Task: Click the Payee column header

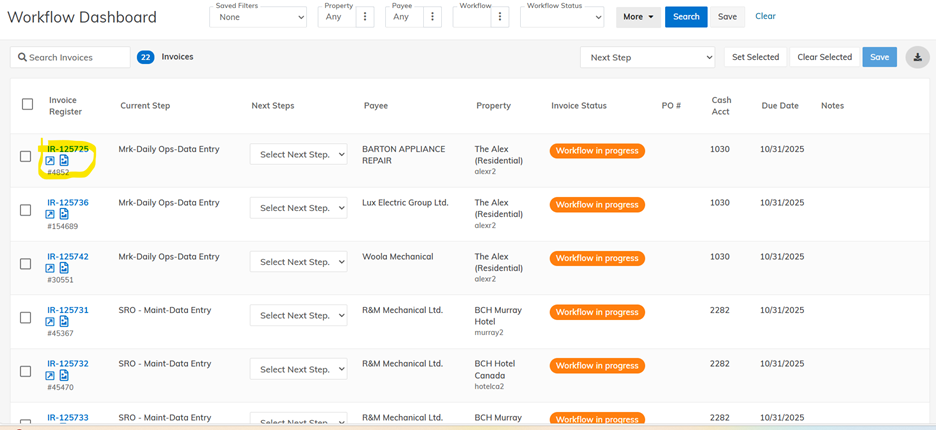Action: [x=376, y=106]
